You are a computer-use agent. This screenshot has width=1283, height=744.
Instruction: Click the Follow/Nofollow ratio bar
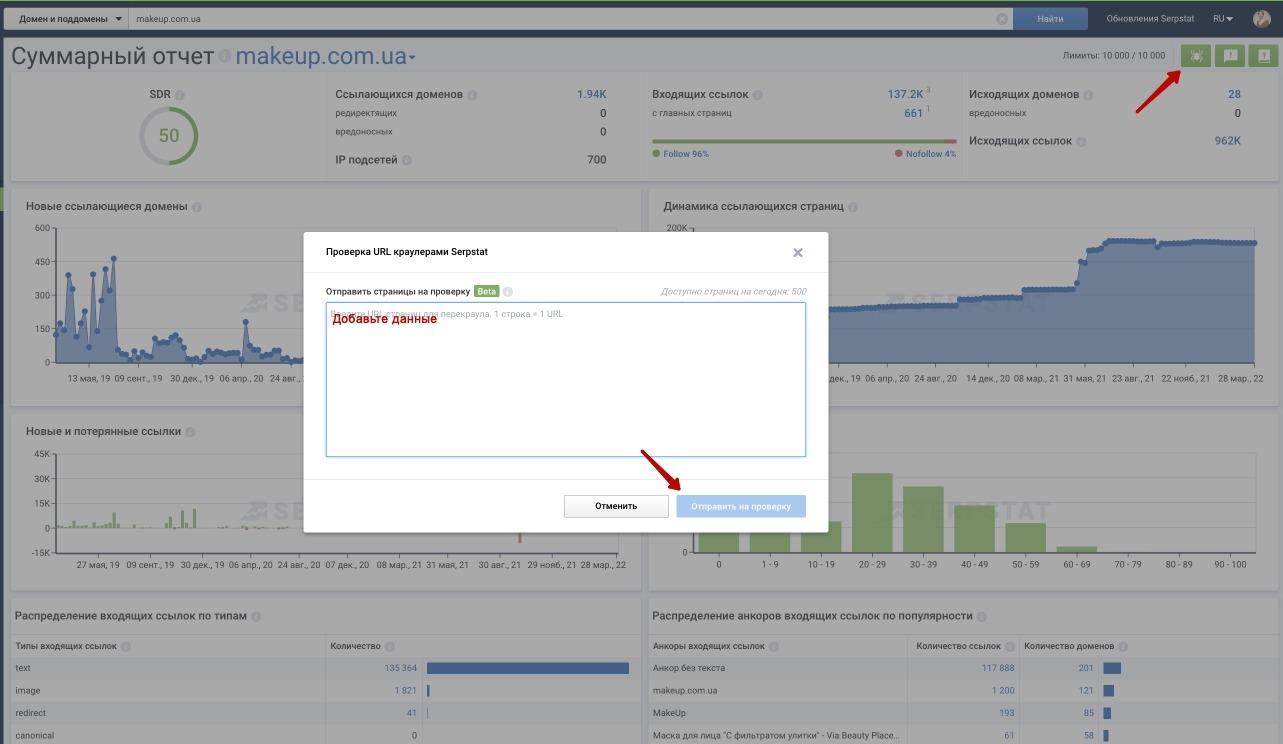804,141
